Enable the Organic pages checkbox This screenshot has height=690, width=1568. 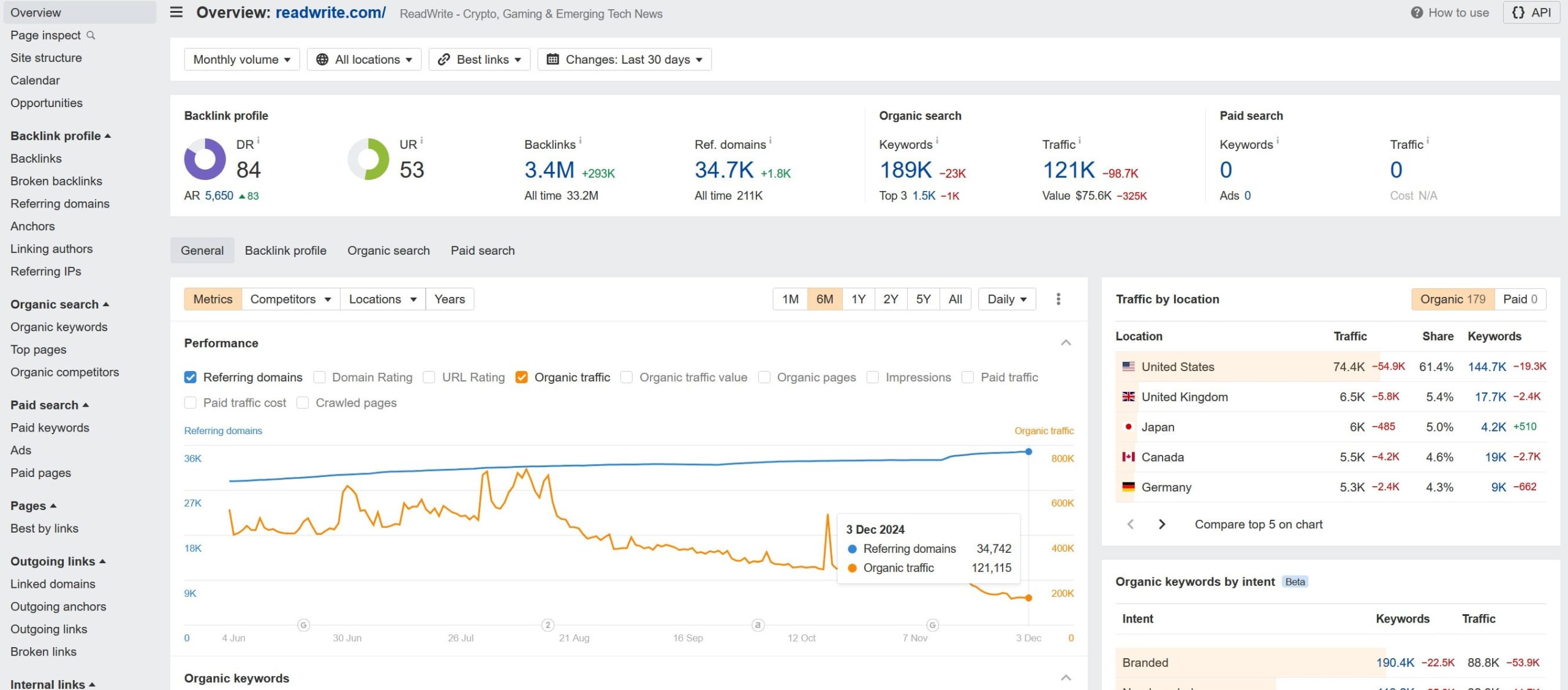point(764,377)
